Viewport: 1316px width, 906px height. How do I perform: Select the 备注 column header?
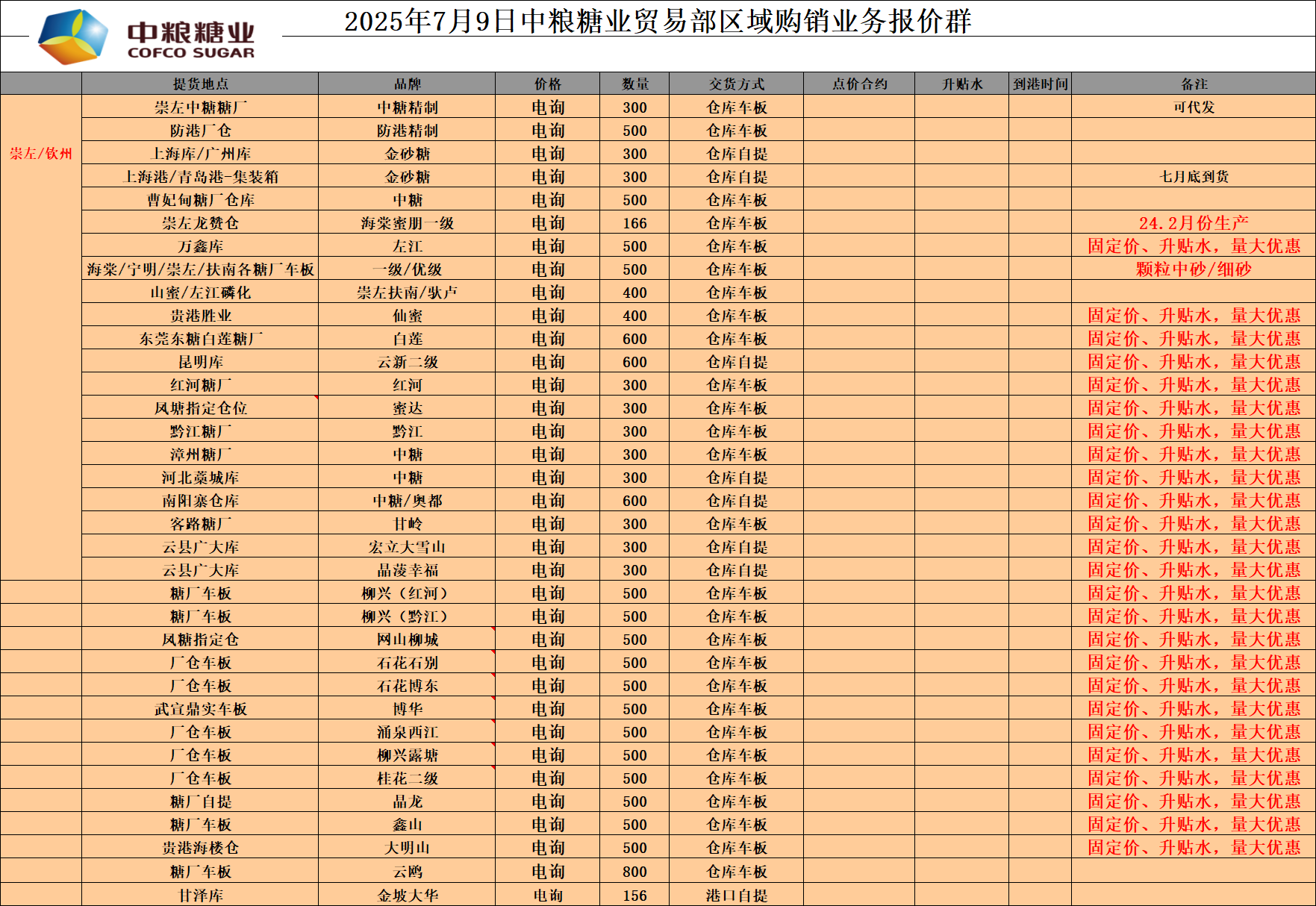pyautogui.click(x=1194, y=84)
